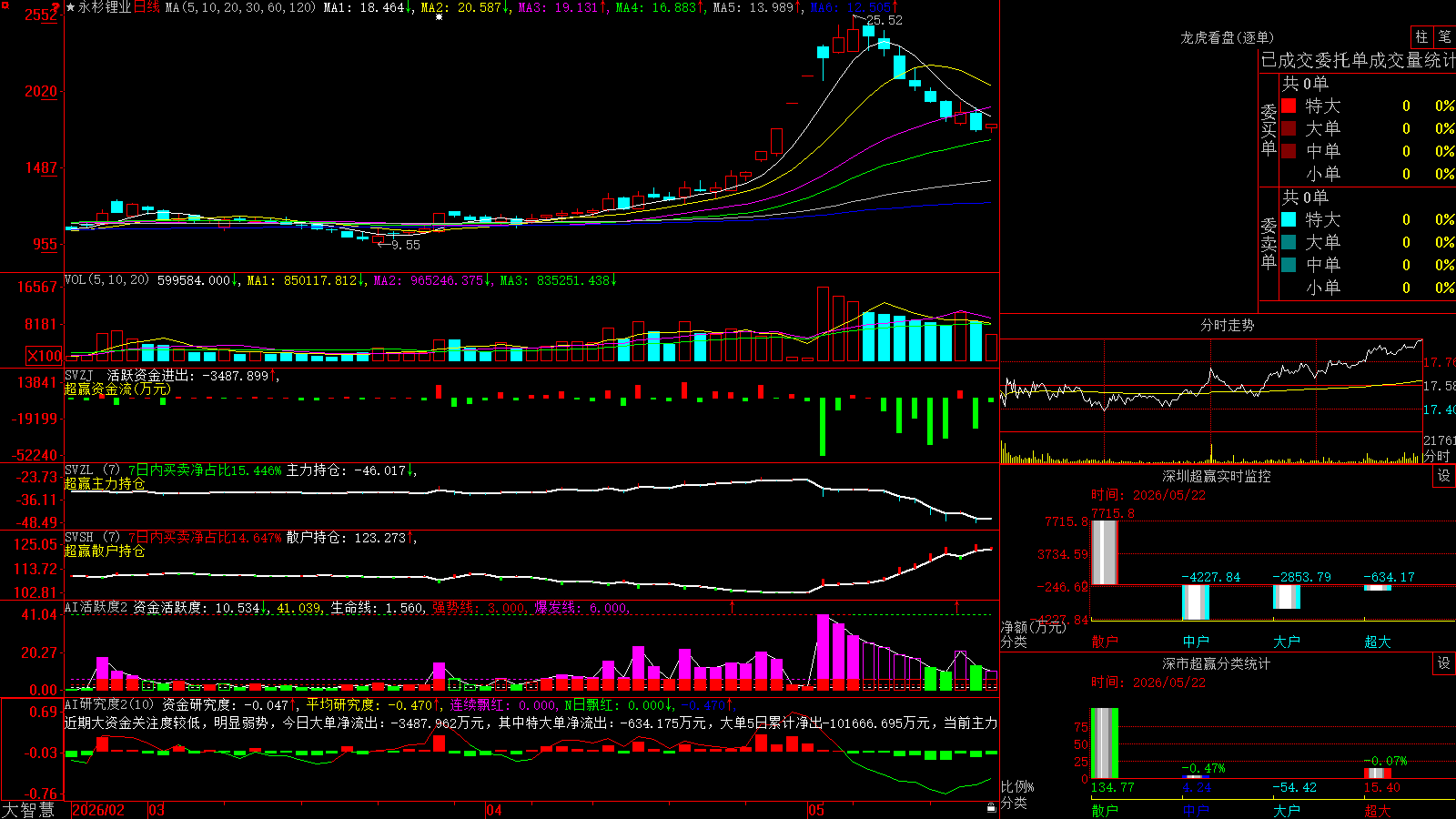Select the 2026/02 date marker on timeline
Image resolution: width=1456 pixels, height=819 pixels.
98,810
